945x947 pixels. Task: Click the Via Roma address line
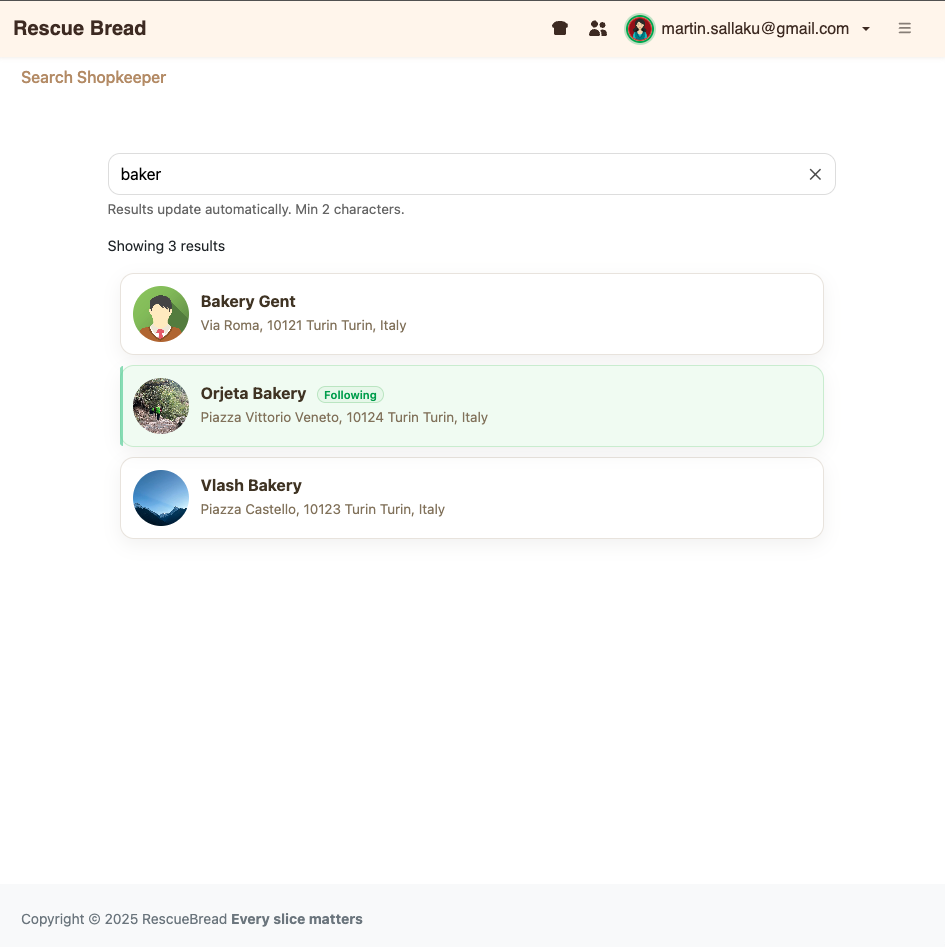303,325
